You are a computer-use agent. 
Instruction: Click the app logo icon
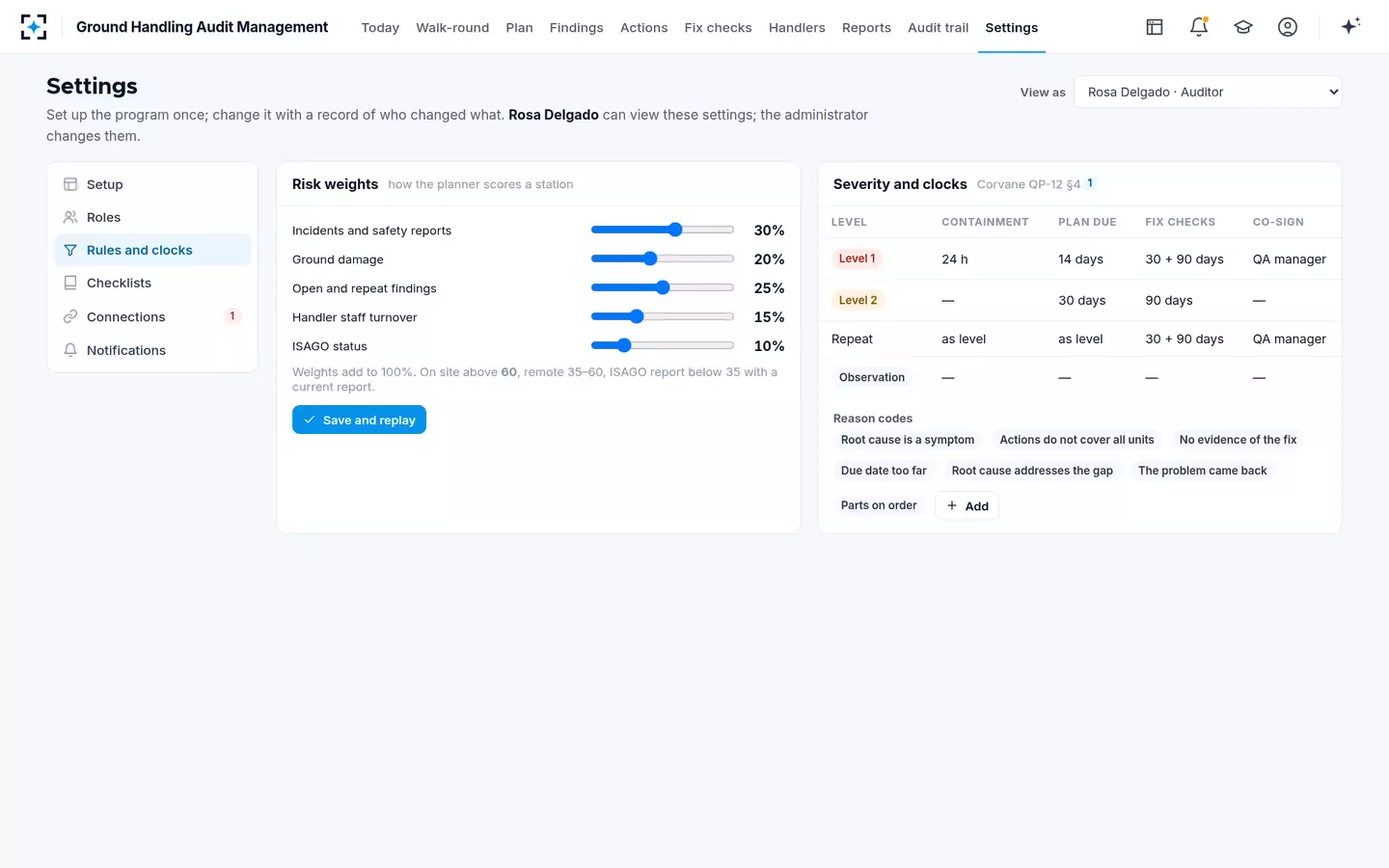coord(34,27)
